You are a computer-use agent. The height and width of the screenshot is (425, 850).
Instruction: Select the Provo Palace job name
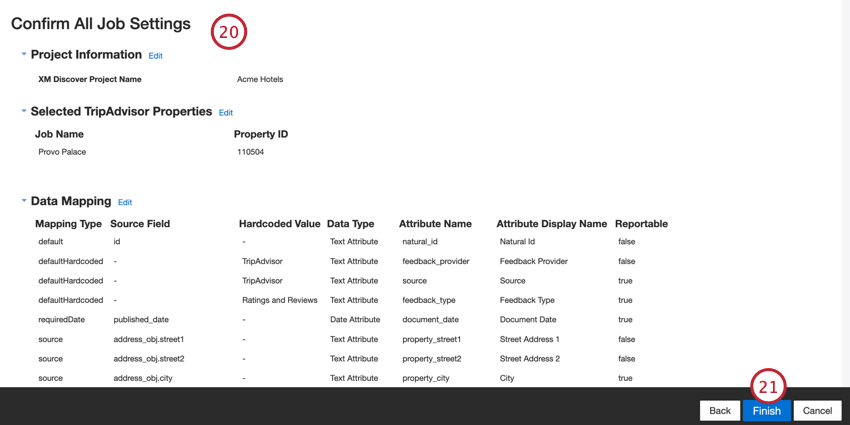62,152
